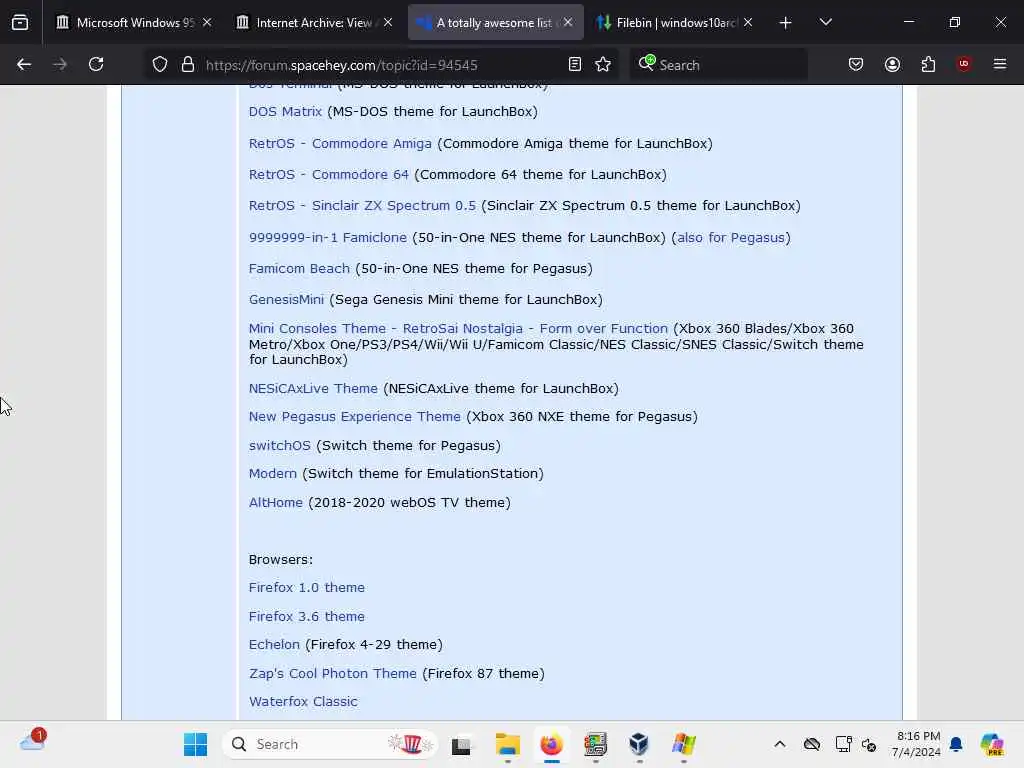
Task: Open tracking protection shield icon
Action: click(x=160, y=64)
